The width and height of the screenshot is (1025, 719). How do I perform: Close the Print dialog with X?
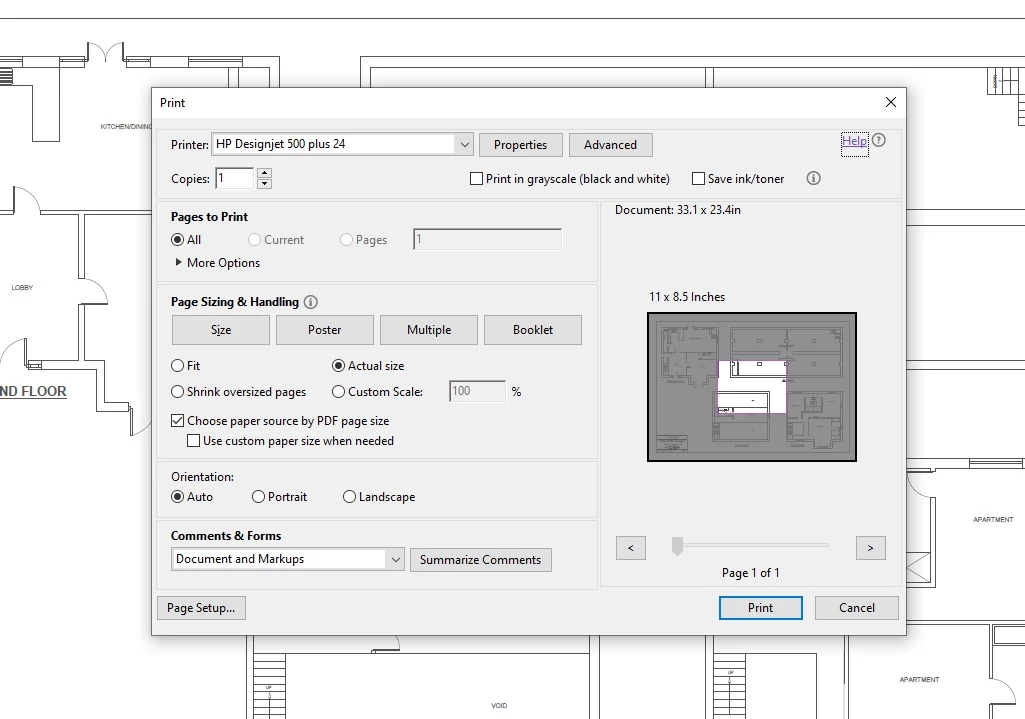pyautogui.click(x=890, y=102)
